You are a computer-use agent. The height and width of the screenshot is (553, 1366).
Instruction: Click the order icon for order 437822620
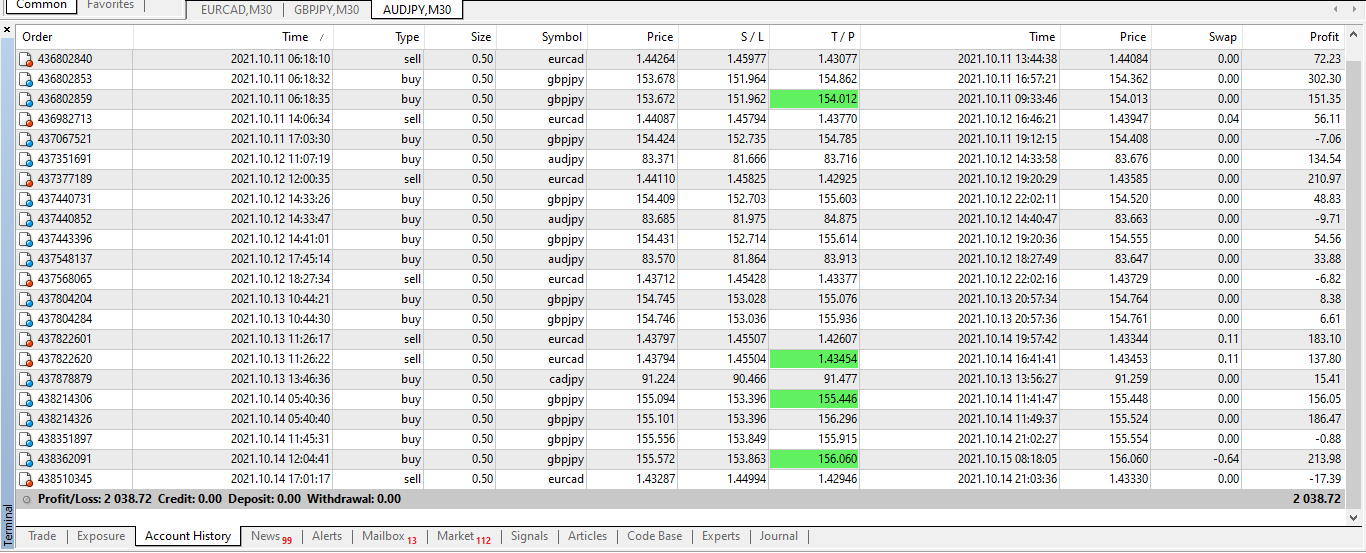pyautogui.click(x=26, y=359)
